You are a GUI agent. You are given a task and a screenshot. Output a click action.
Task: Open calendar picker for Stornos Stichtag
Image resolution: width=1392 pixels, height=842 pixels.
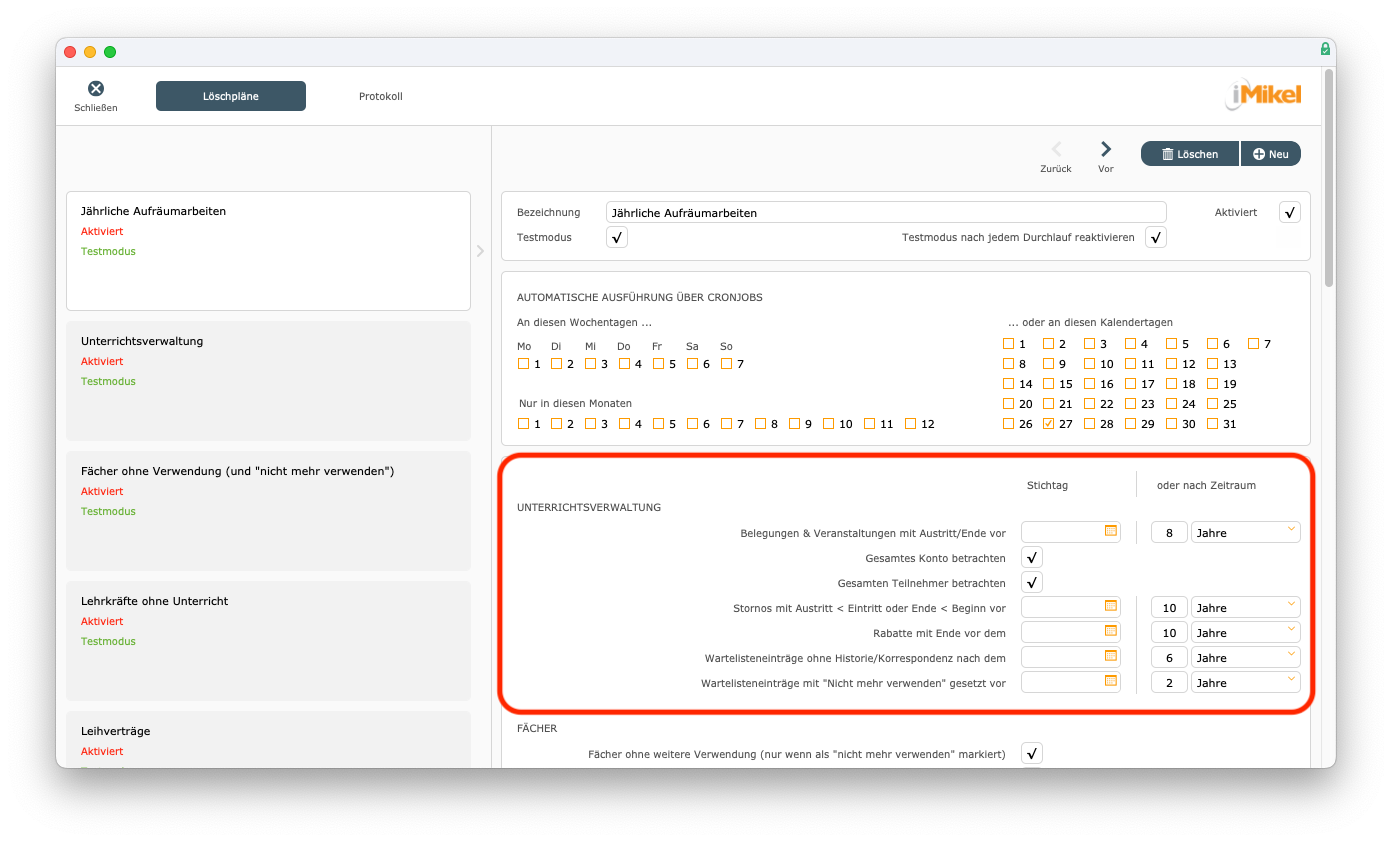click(x=1110, y=606)
